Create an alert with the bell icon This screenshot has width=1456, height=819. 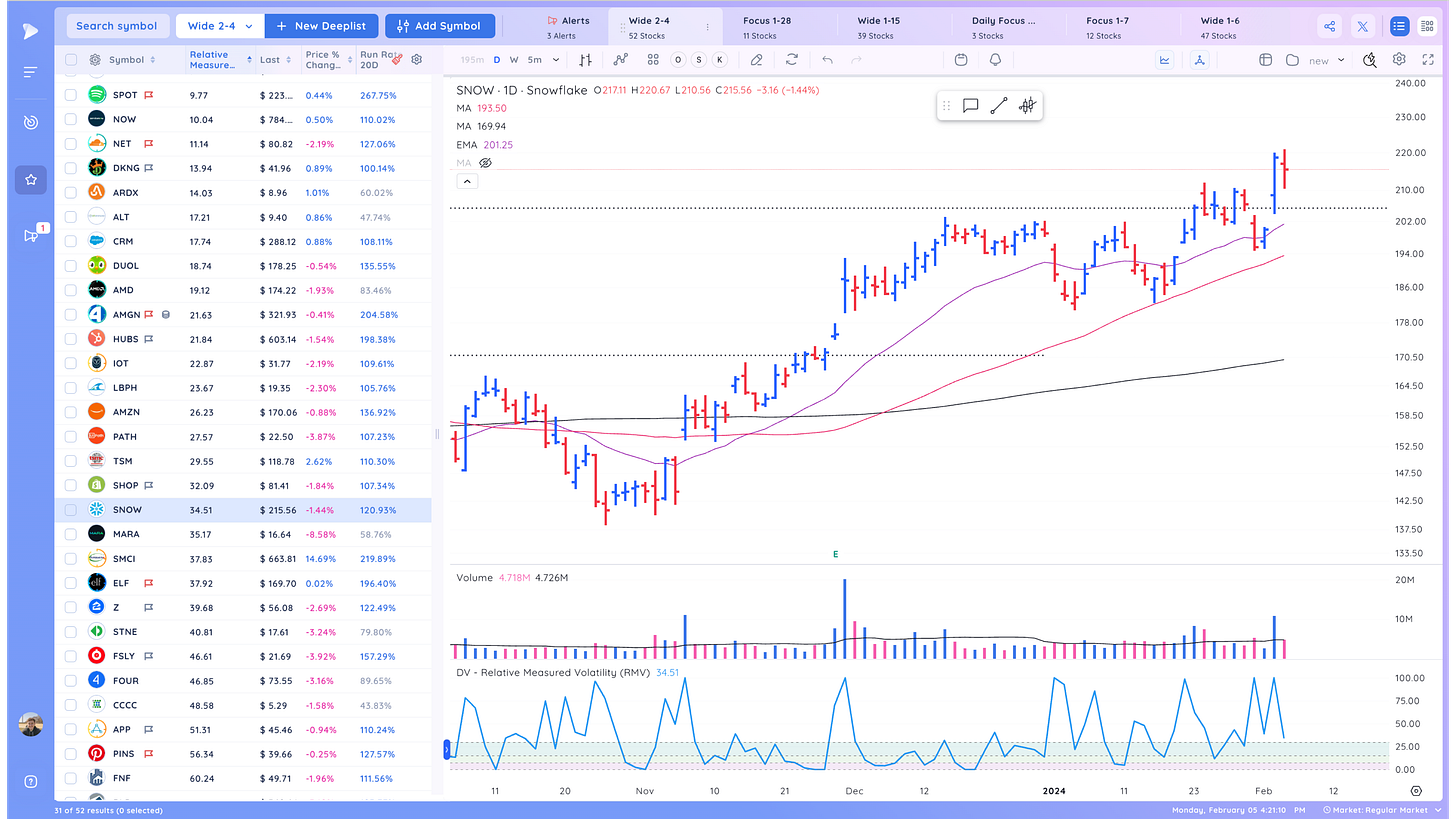pos(995,60)
